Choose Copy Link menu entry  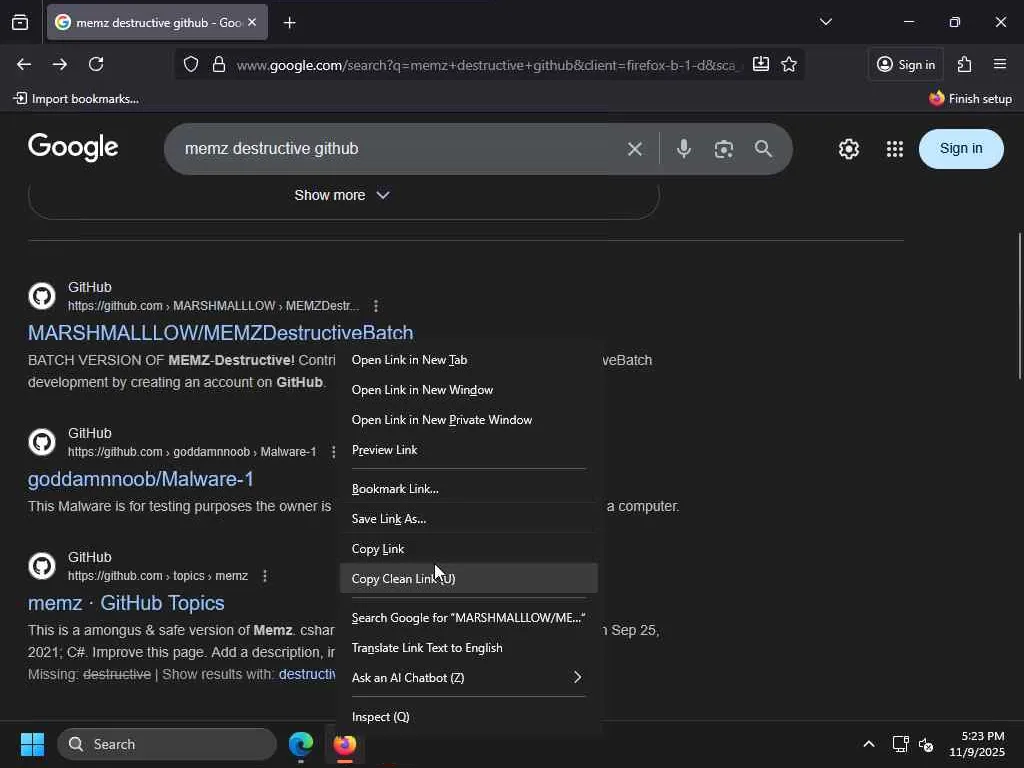[469, 549]
